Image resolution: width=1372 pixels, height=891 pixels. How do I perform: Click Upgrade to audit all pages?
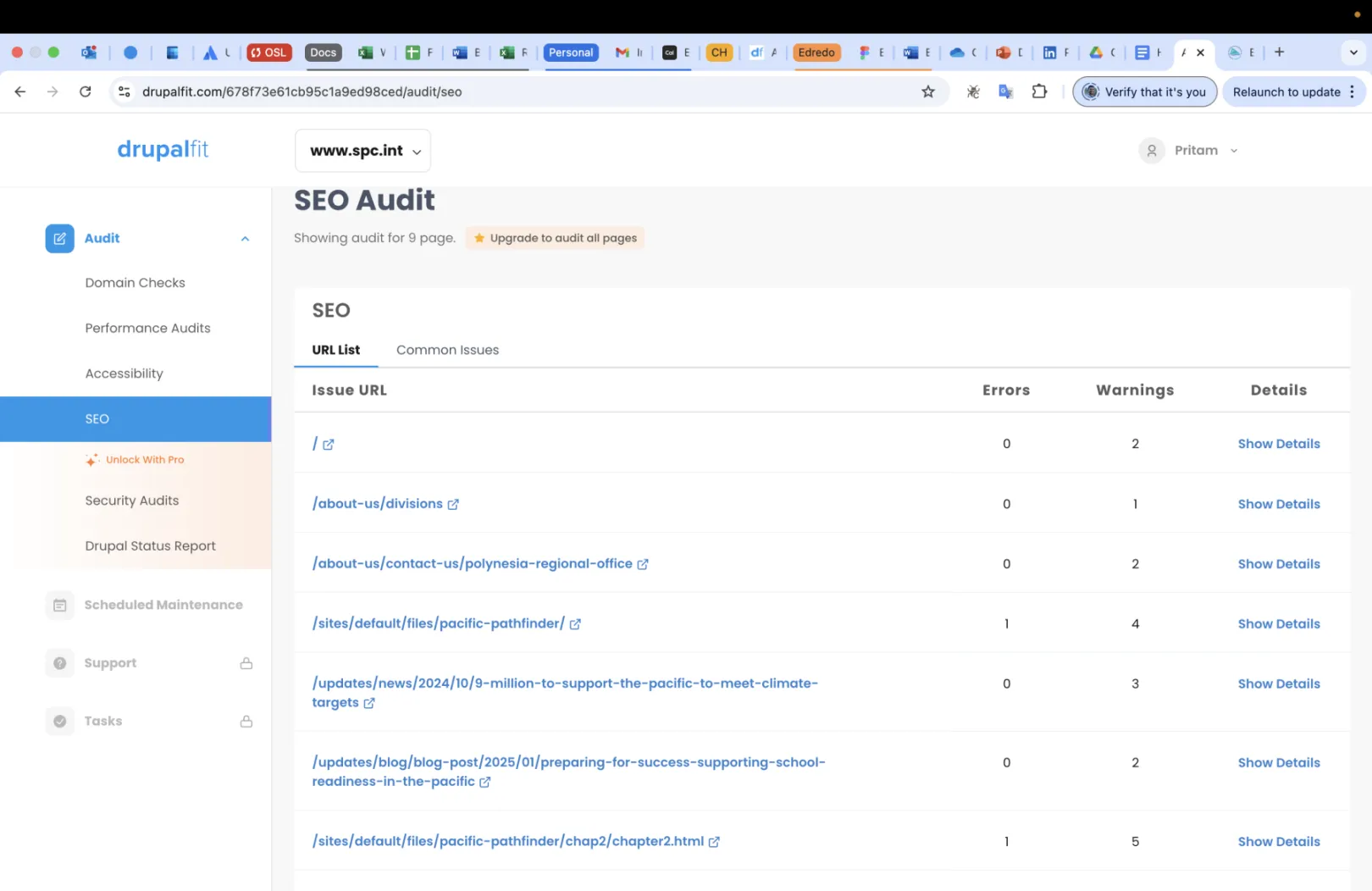[555, 238]
